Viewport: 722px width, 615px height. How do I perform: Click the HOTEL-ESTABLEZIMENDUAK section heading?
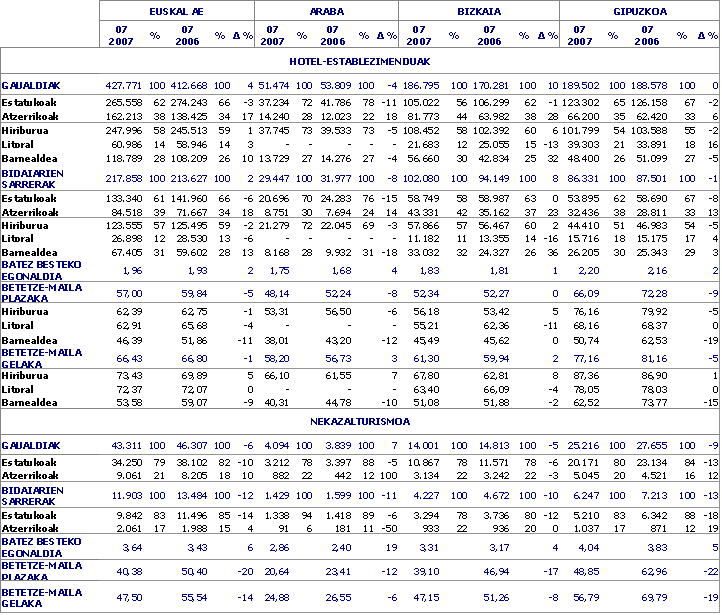click(x=361, y=61)
